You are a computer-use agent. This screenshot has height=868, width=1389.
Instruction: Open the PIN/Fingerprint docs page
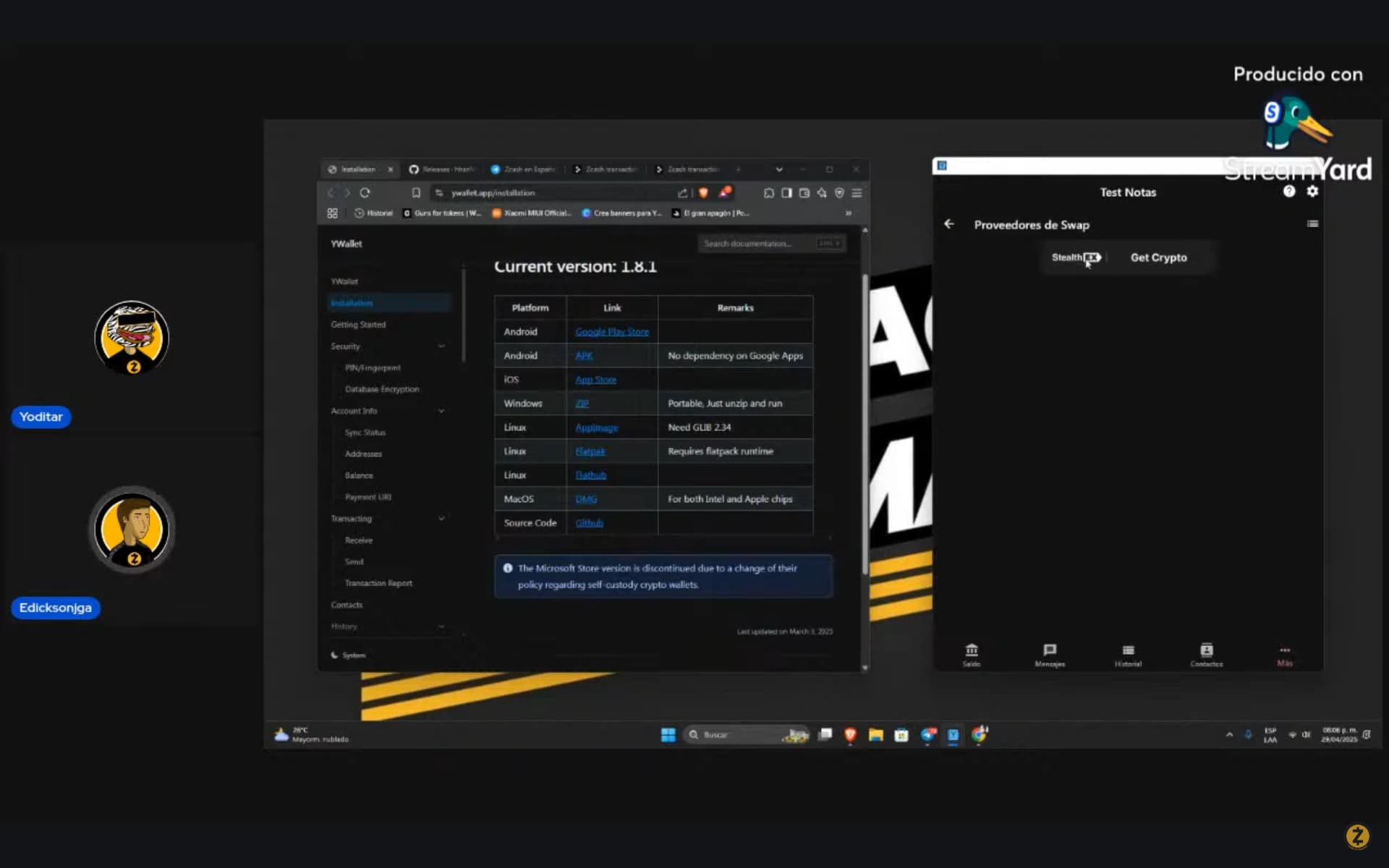point(373,368)
